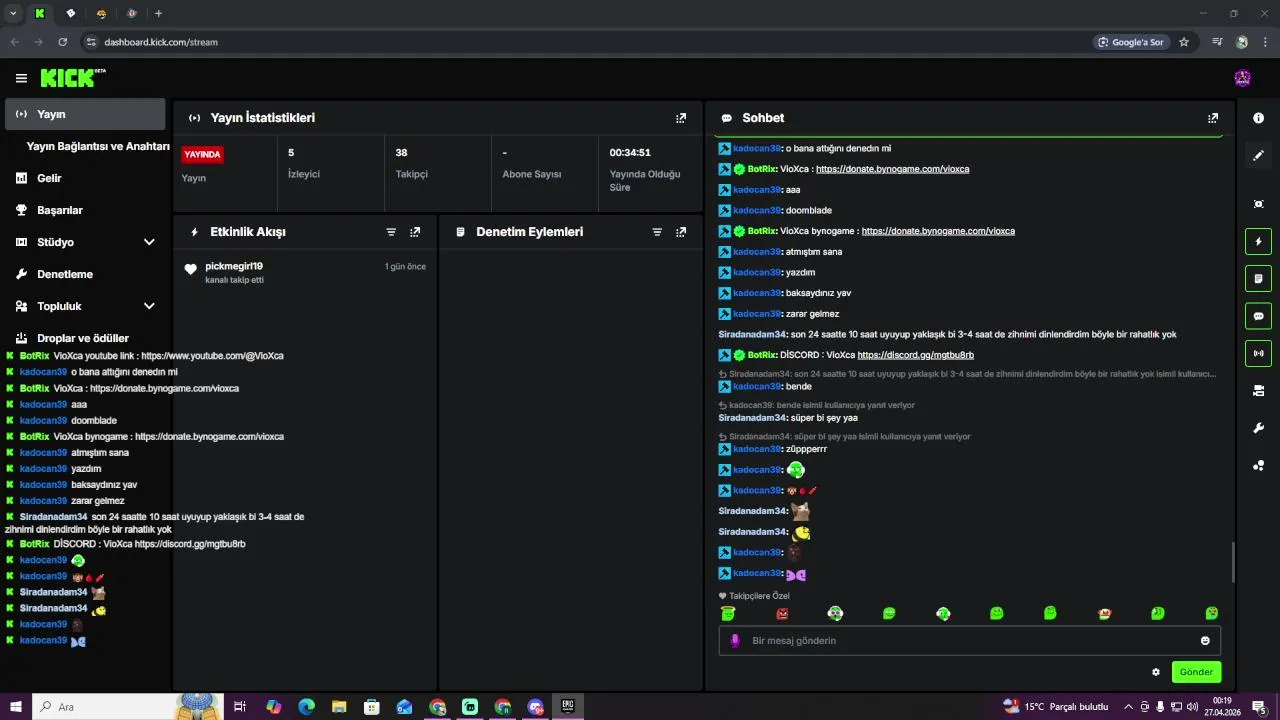This screenshot has width=1280, height=720.
Task: Open the hamburger menu beside KICK logo
Action: tap(21, 78)
